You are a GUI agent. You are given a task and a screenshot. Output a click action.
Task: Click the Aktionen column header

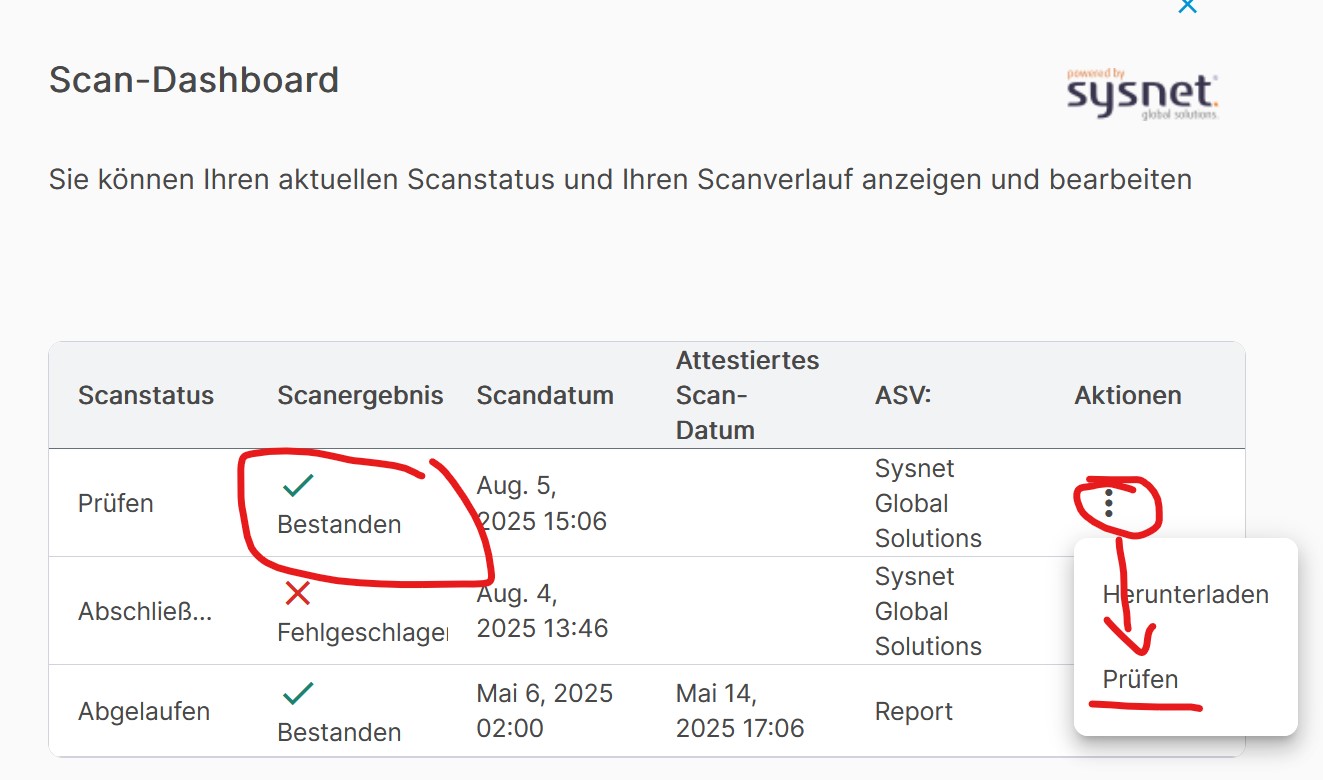click(x=1128, y=395)
